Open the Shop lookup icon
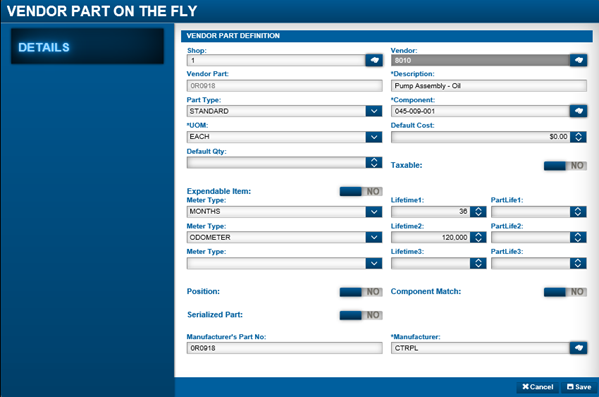This screenshot has width=599, height=397. click(x=374, y=60)
